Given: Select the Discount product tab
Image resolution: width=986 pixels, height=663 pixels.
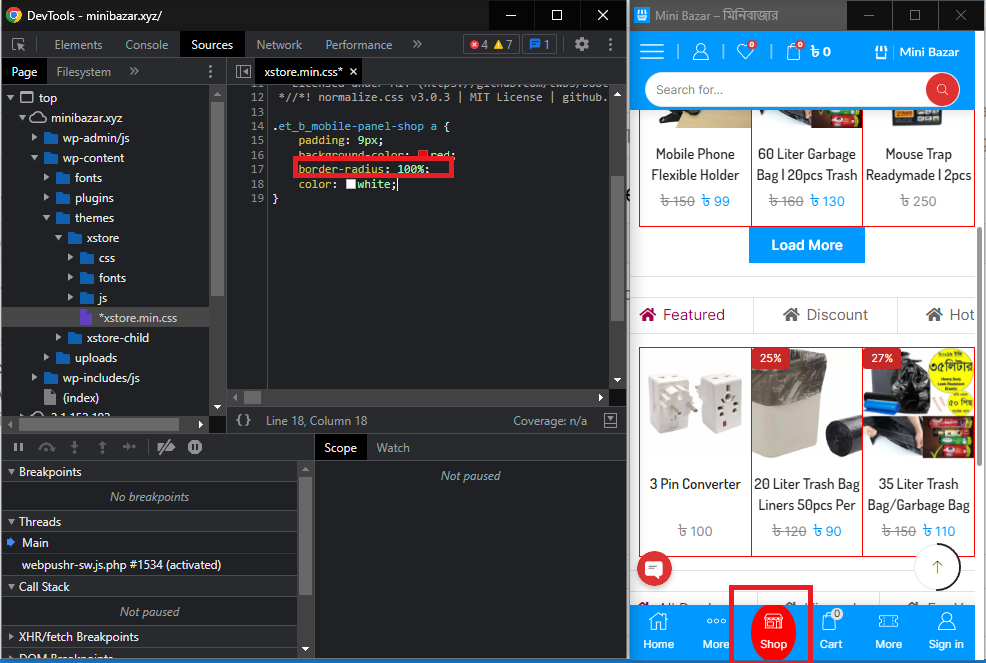Looking at the screenshot, I should pyautogui.click(x=825, y=315).
